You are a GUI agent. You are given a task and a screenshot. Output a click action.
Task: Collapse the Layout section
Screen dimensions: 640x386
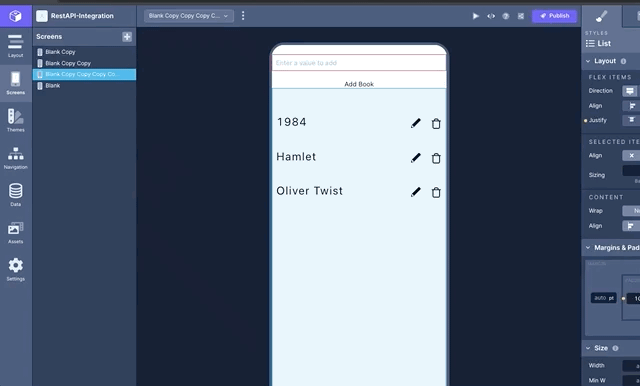(588, 61)
